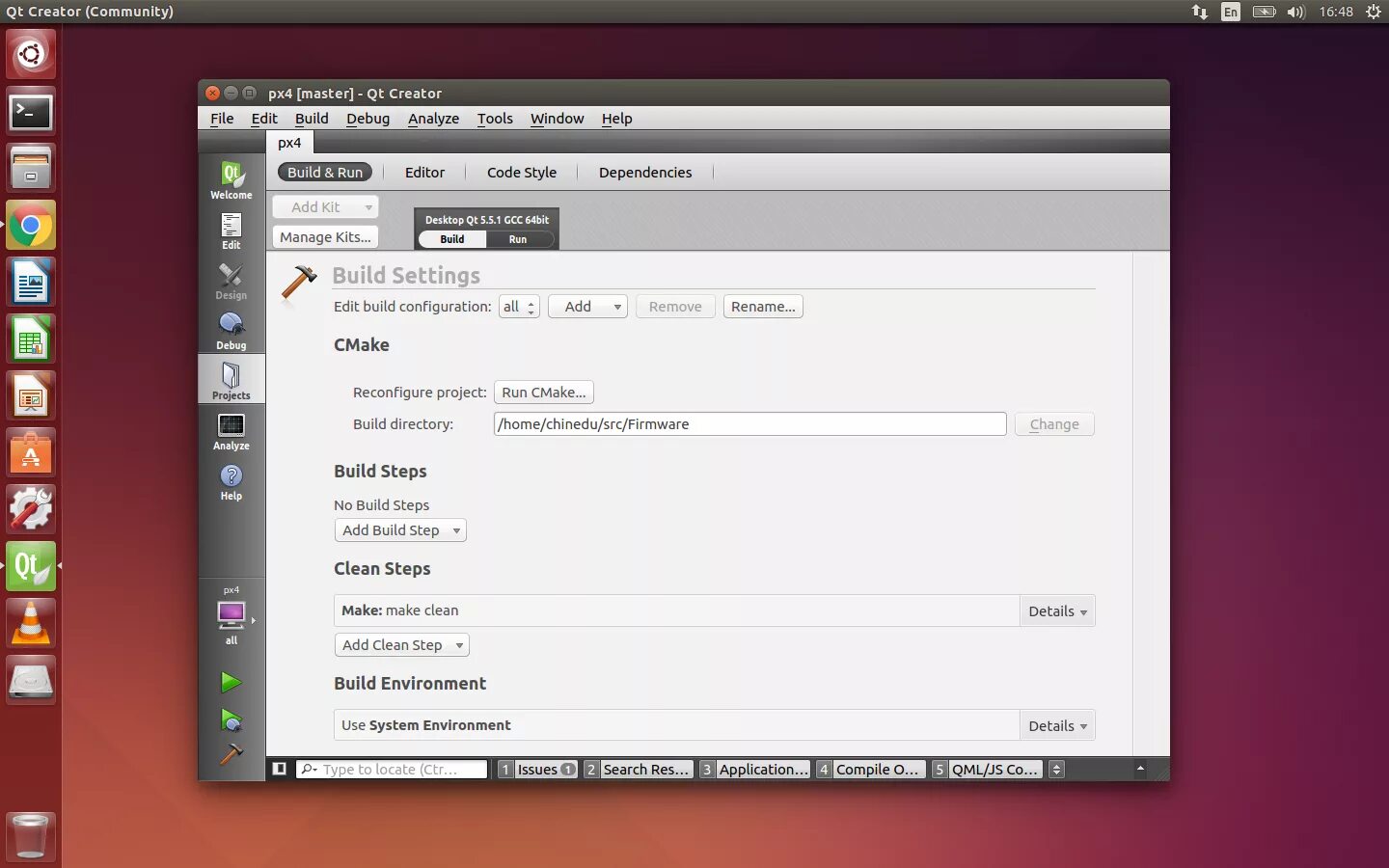This screenshot has height=868, width=1389.
Task: Open network indicator in top bar
Action: pyautogui.click(x=1200, y=12)
